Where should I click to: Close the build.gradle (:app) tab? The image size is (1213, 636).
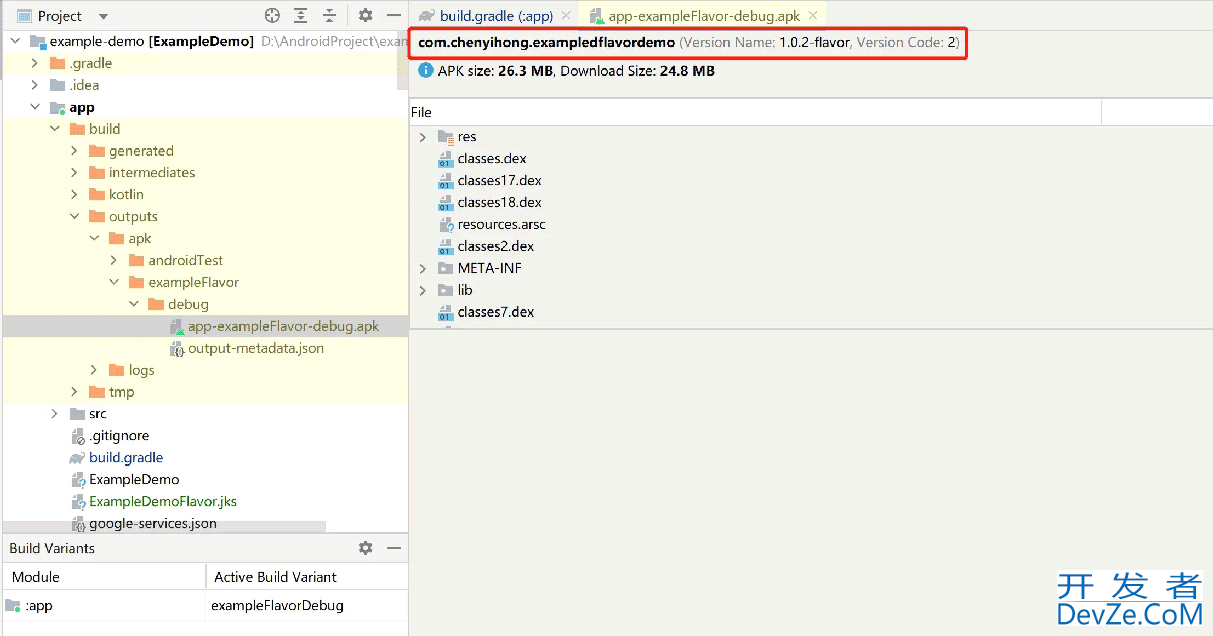[565, 16]
